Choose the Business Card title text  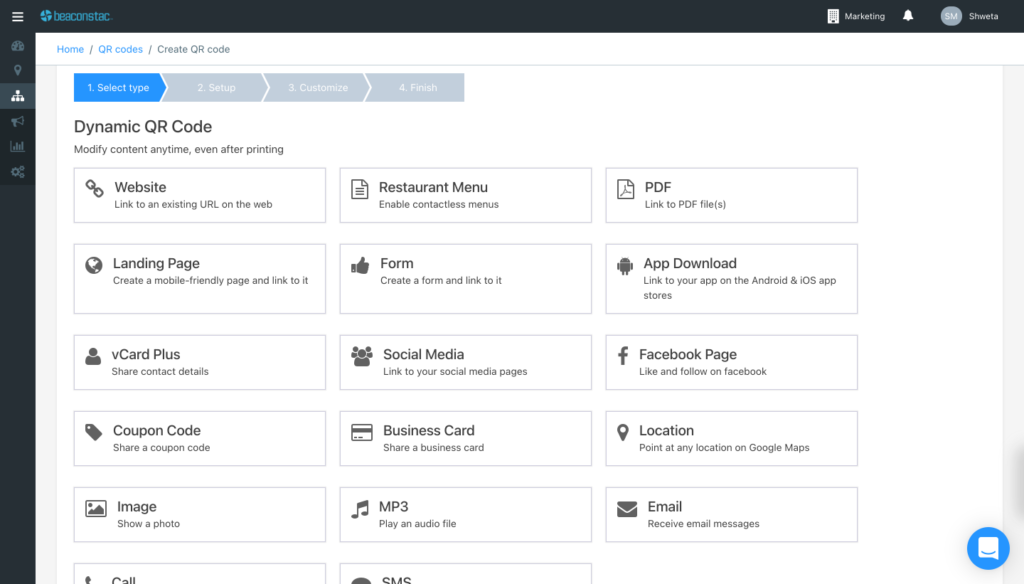428,430
